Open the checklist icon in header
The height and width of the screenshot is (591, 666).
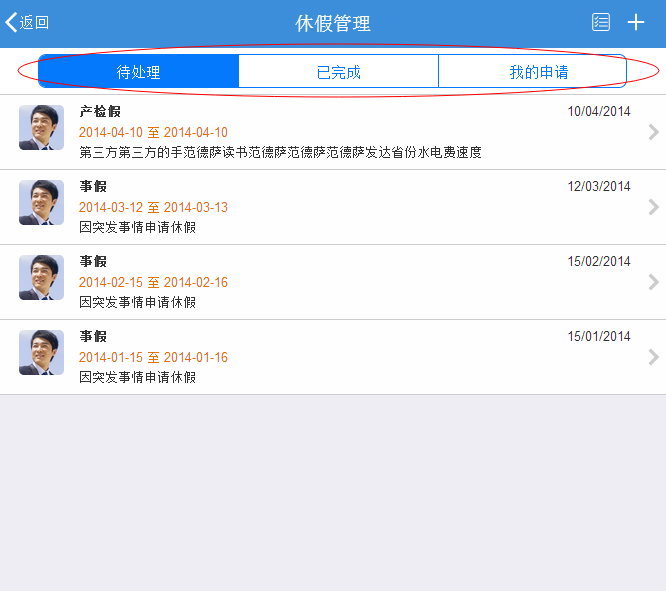tap(601, 23)
